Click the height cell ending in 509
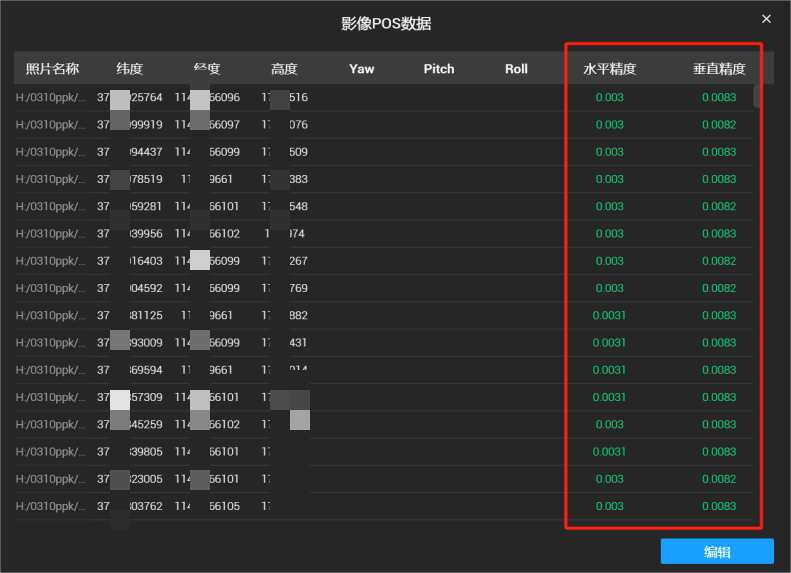Screen dimensions: 791x573 284,152
